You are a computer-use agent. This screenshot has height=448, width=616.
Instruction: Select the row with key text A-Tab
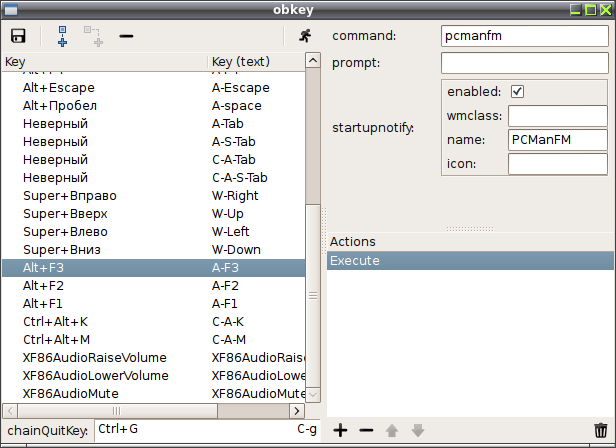coord(154,124)
